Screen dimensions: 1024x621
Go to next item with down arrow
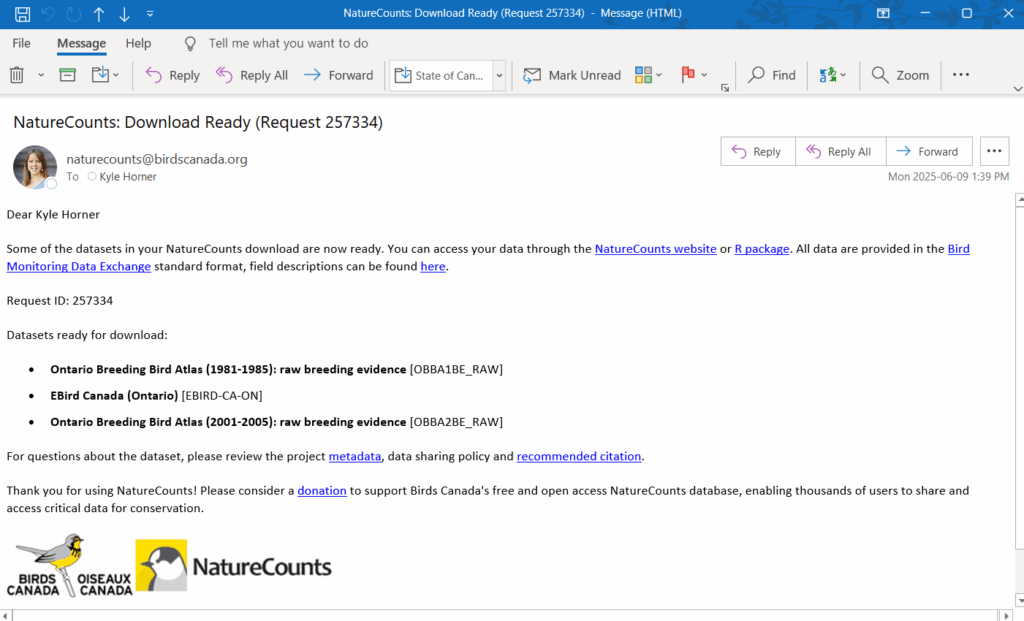pyautogui.click(x=124, y=14)
